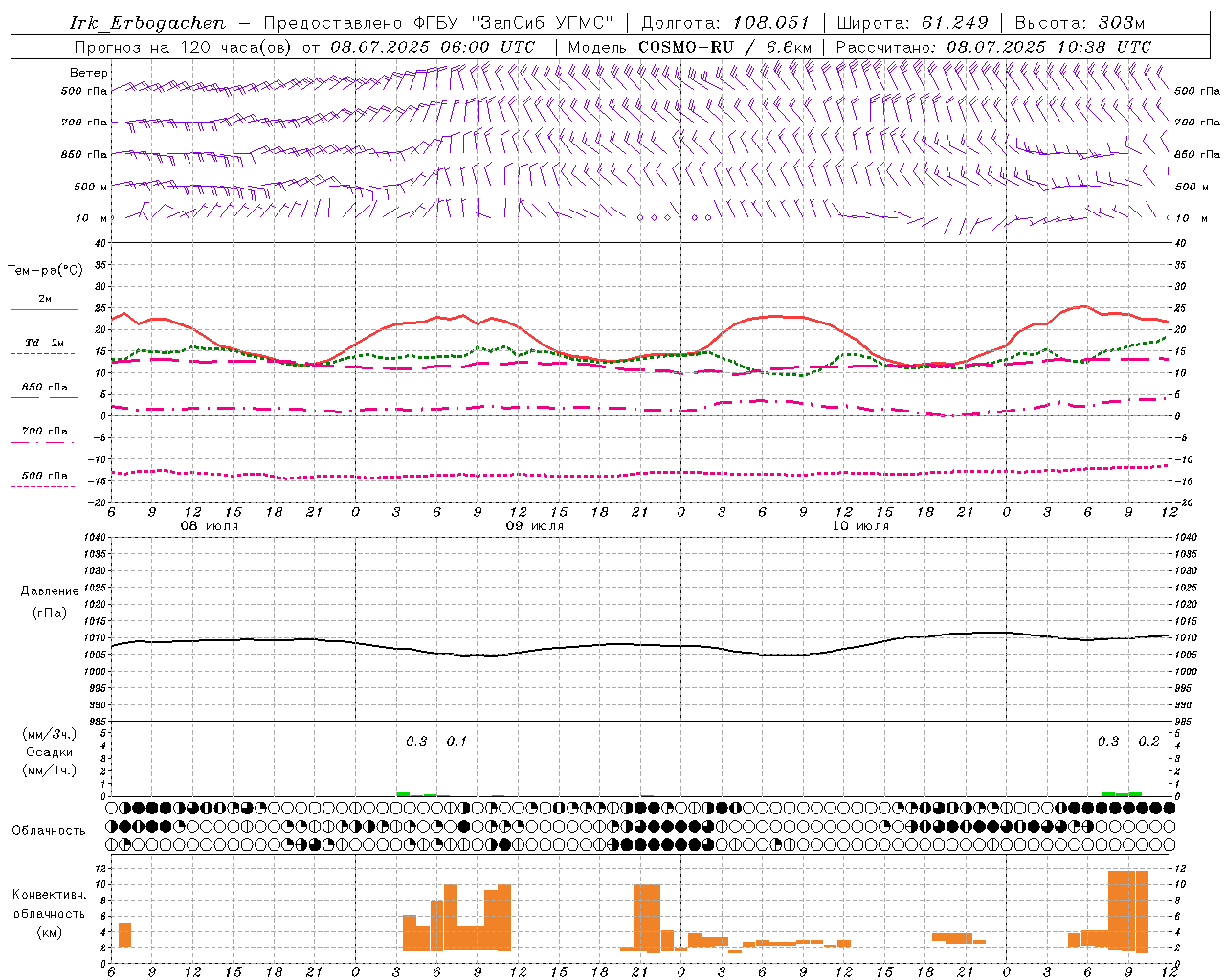1225x980 pixels.
Task: Click the Ветер panel label
Action: pos(89,73)
